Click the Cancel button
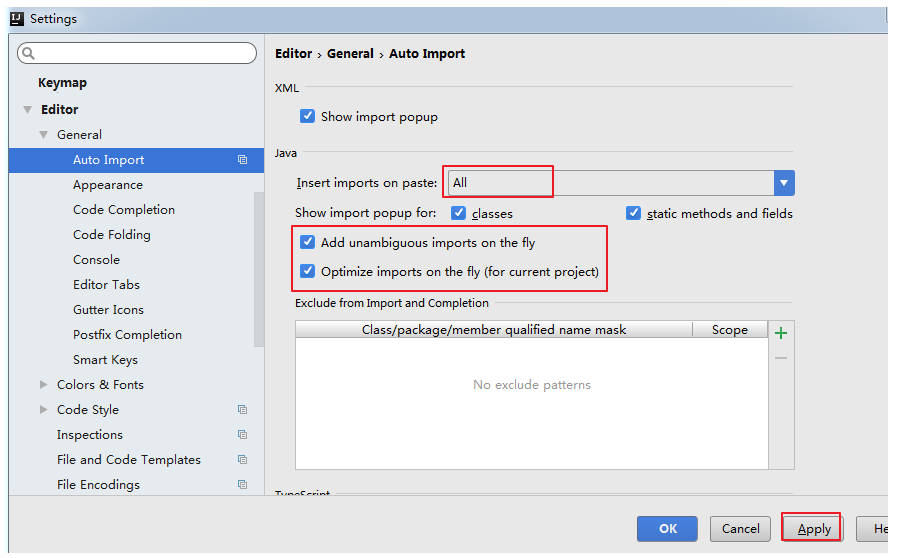 click(740, 529)
